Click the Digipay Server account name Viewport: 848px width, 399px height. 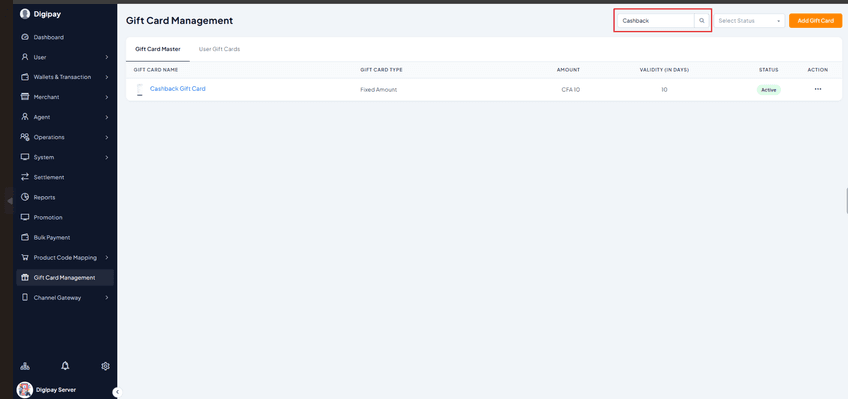click(x=56, y=389)
